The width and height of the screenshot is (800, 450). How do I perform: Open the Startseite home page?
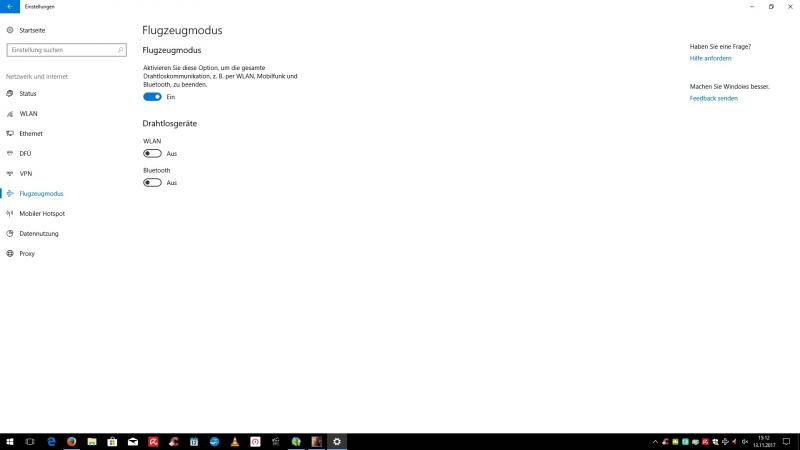click(32, 31)
